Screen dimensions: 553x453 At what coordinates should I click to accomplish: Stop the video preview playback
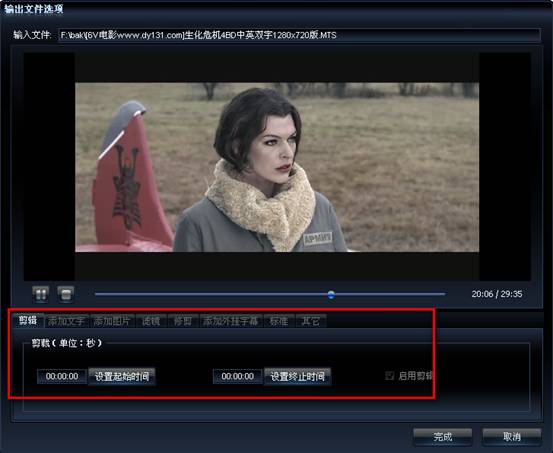click(x=66, y=294)
